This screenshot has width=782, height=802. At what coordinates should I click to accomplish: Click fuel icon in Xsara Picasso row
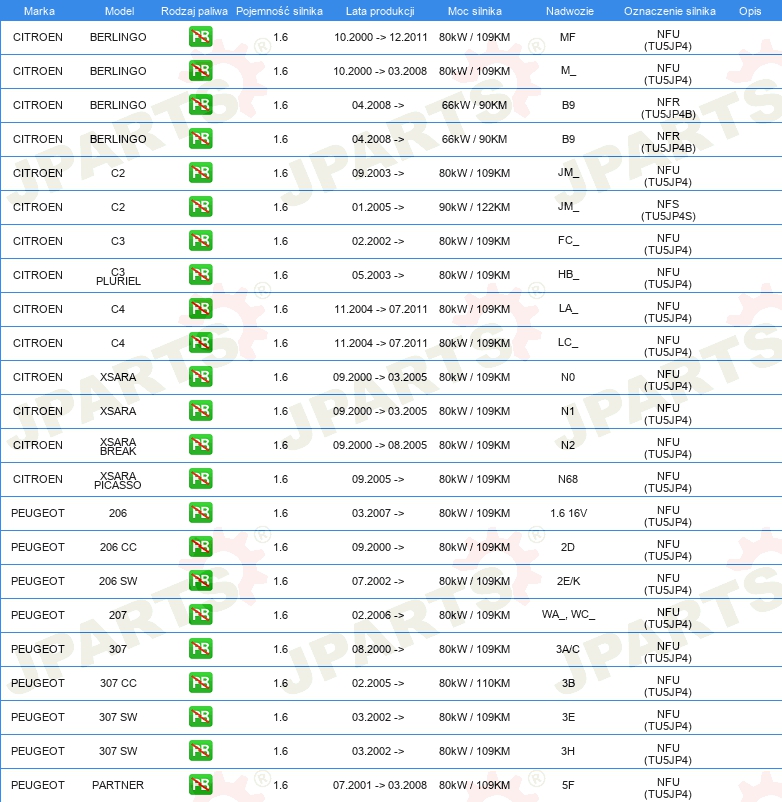[x=200, y=479]
